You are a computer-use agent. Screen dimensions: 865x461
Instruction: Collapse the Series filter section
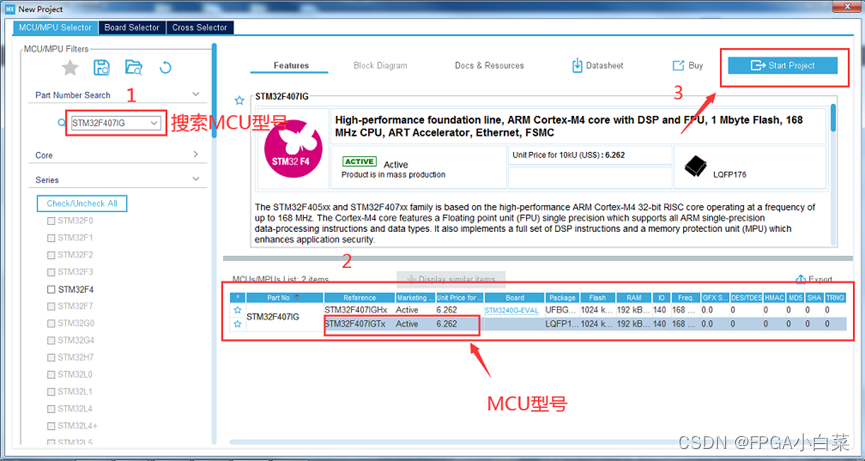tap(196, 179)
